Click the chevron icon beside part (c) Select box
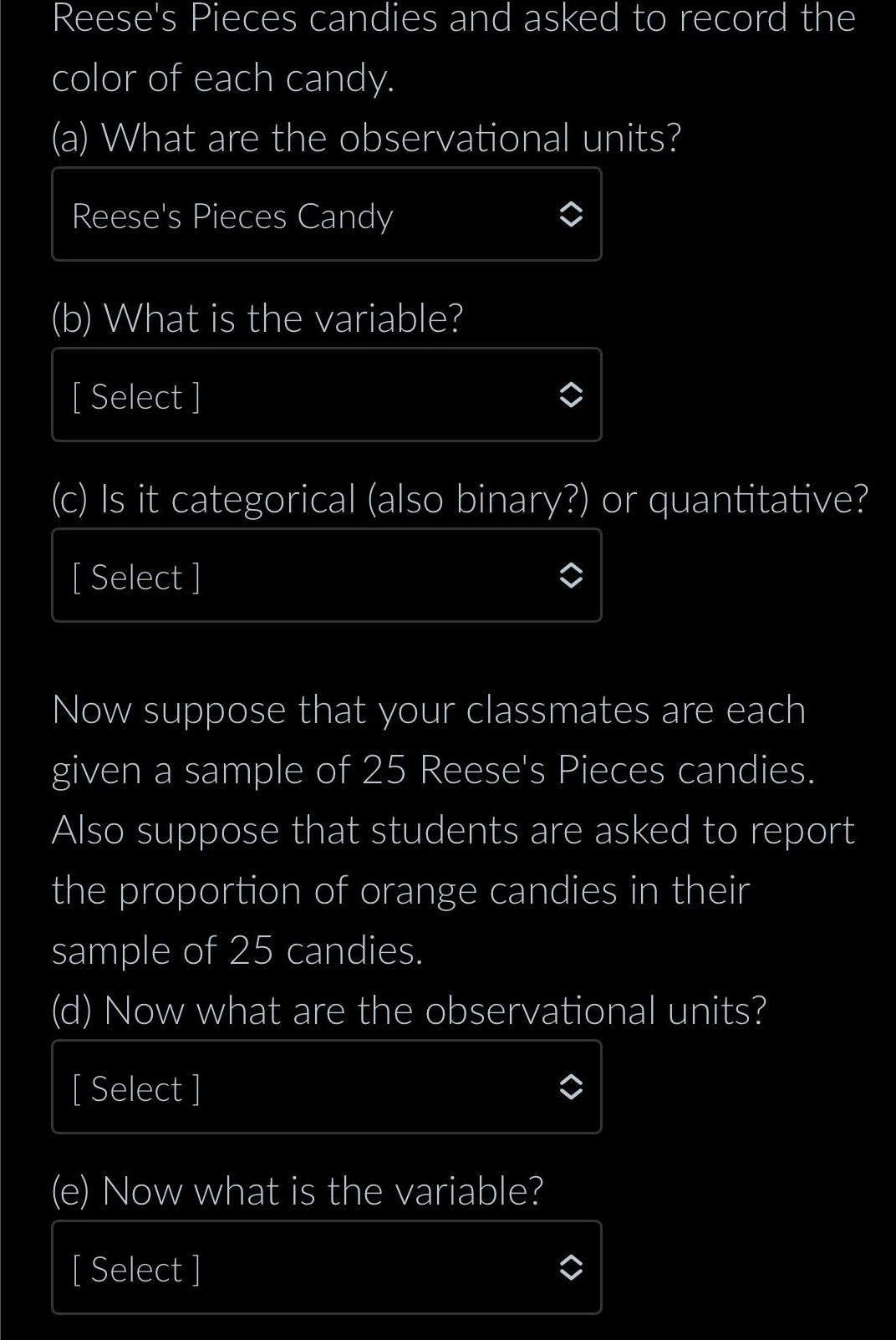 (x=573, y=575)
